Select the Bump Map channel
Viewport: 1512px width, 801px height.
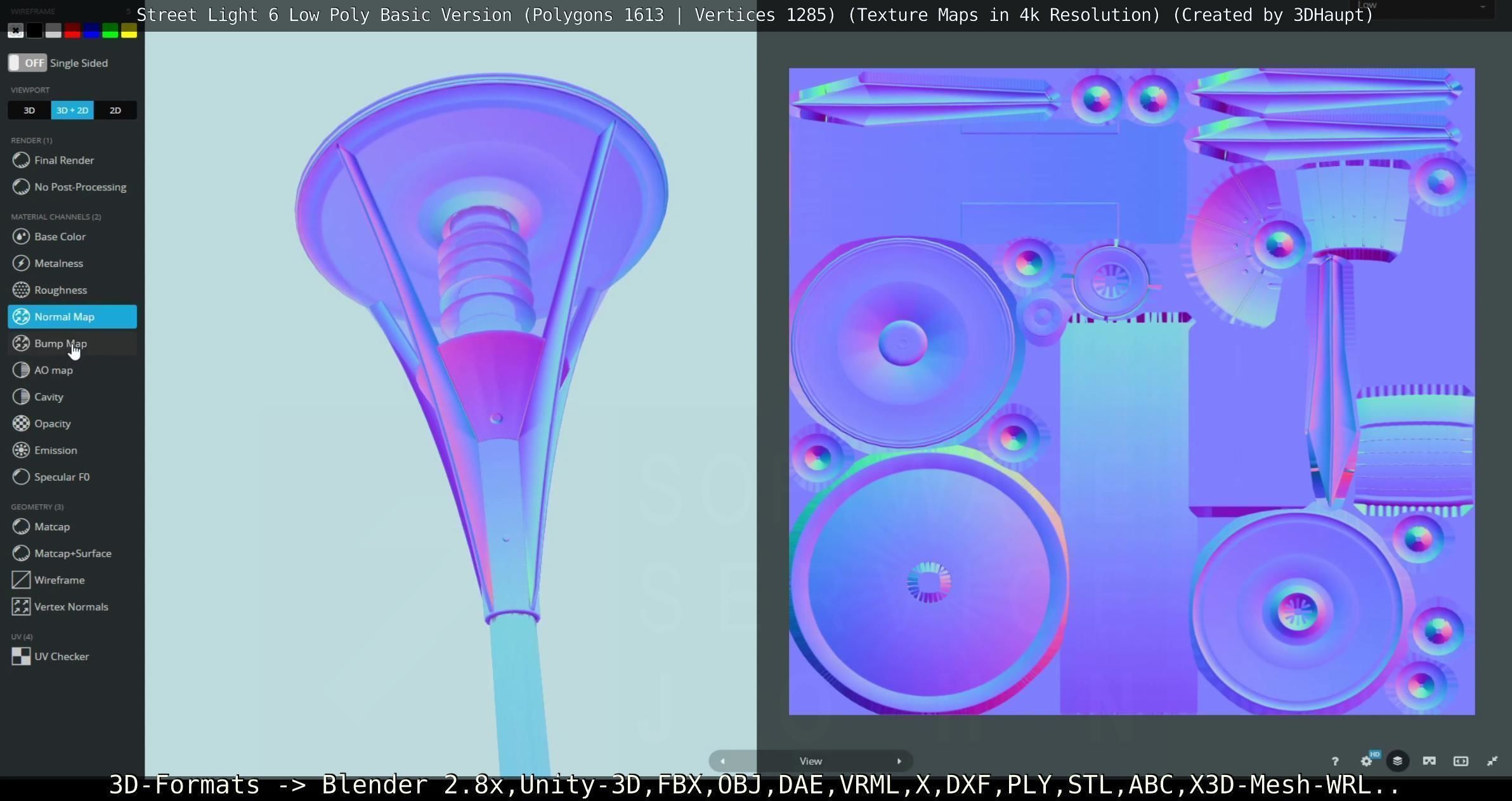pos(60,344)
